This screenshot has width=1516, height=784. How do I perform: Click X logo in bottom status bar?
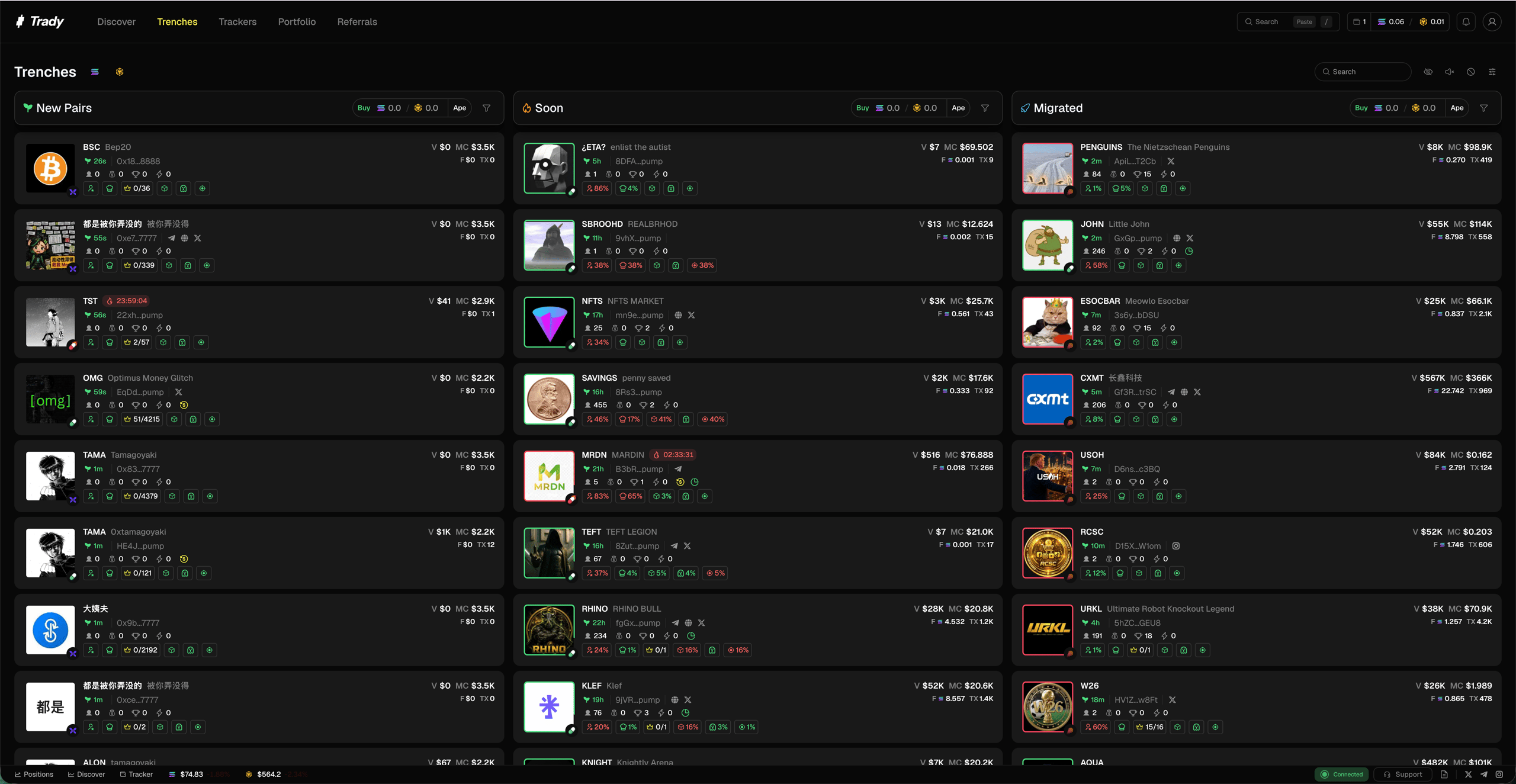pyautogui.click(x=1468, y=775)
